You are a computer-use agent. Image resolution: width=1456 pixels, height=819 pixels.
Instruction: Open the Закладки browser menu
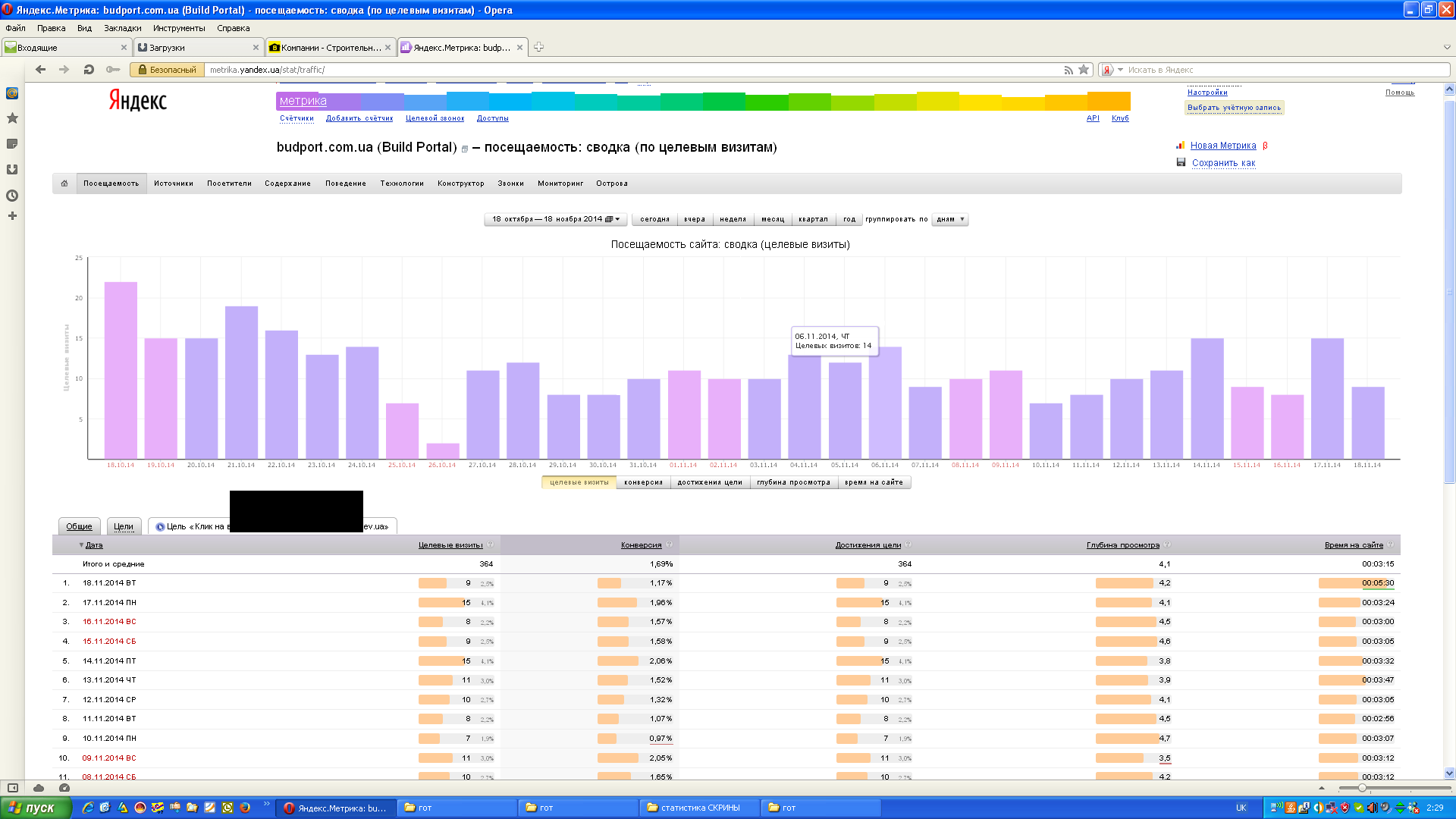pos(123,28)
